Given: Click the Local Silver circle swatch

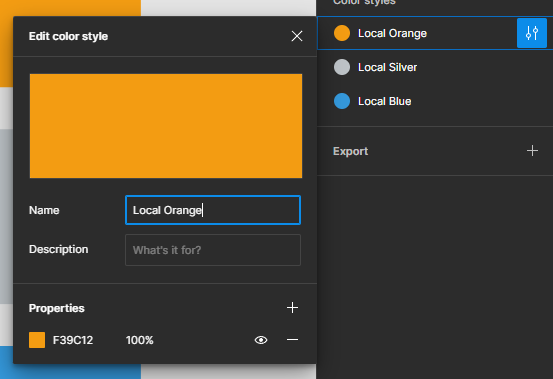Looking at the screenshot, I should coord(342,67).
